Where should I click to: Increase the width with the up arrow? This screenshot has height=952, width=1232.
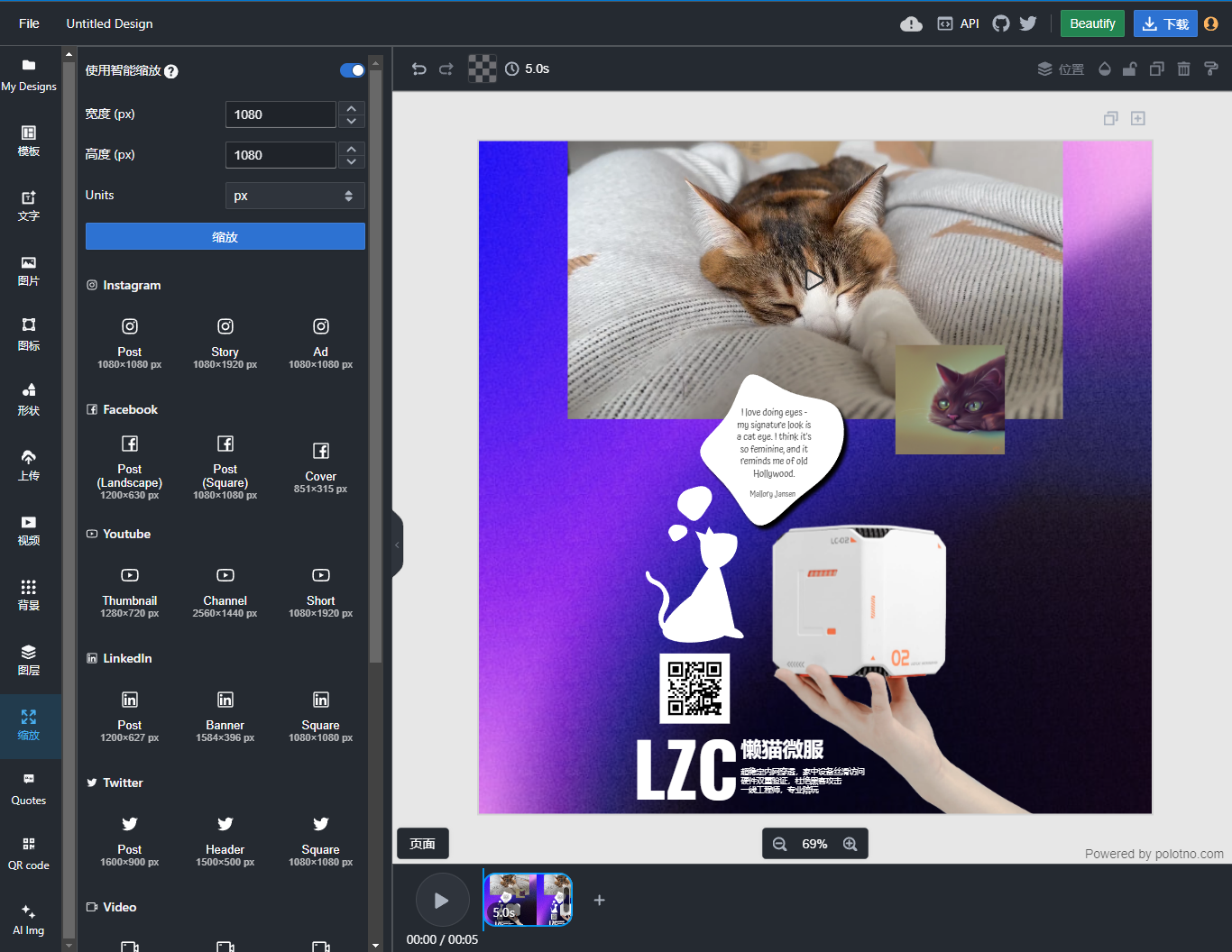pyautogui.click(x=352, y=108)
